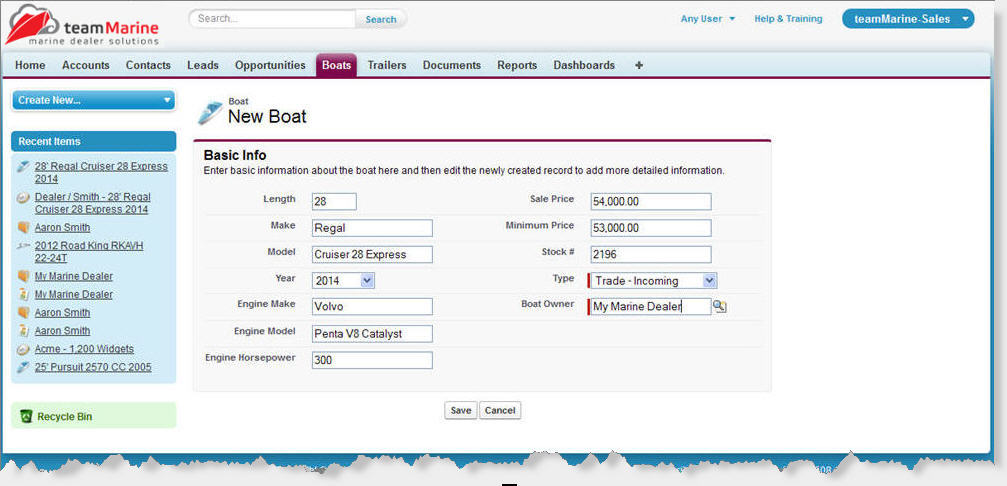Expand the Any User menu

tap(708, 19)
